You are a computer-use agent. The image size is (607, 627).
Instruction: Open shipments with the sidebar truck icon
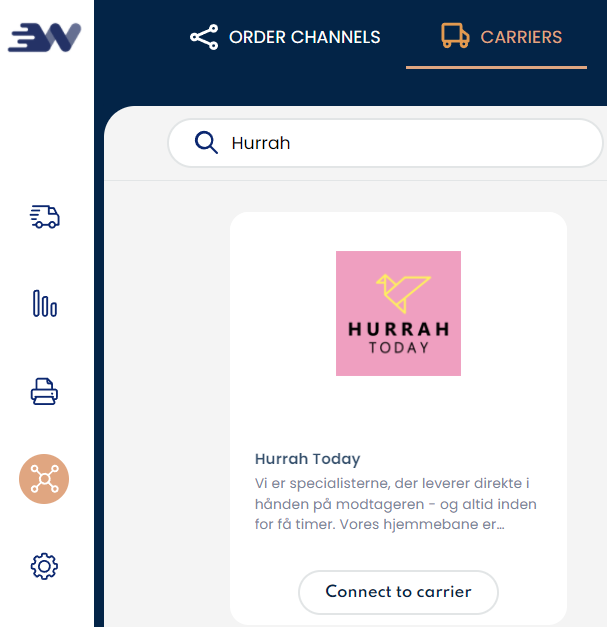pyautogui.click(x=44, y=216)
